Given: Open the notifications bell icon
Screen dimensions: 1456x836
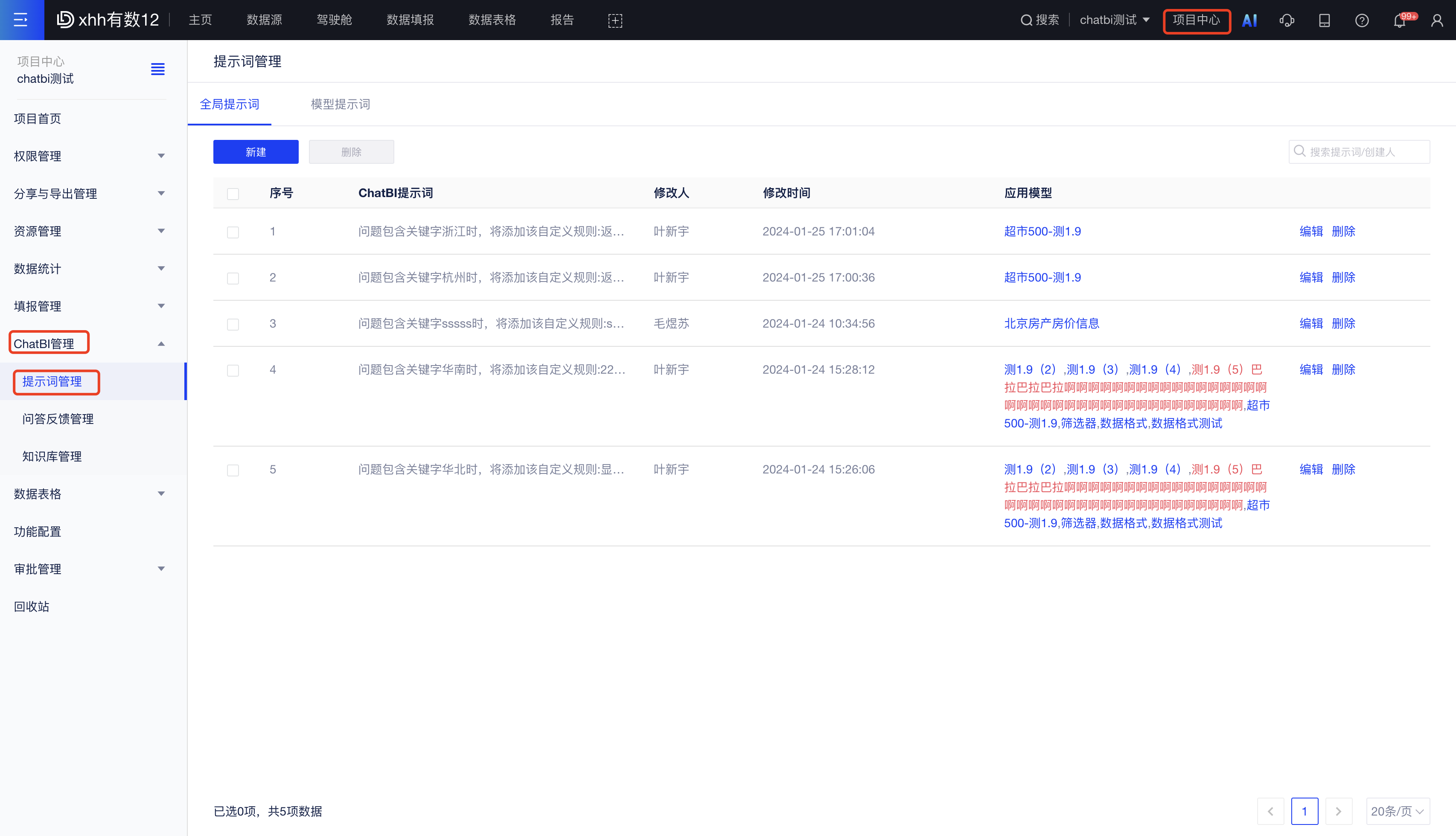Looking at the screenshot, I should (1400, 20).
